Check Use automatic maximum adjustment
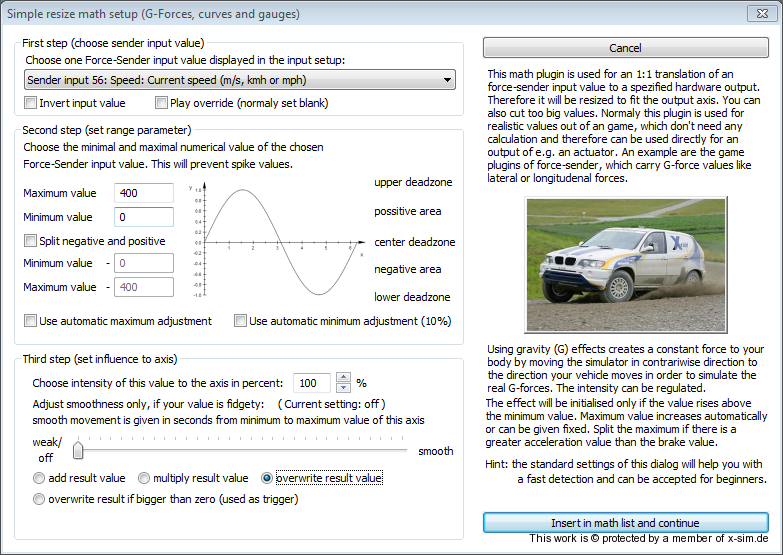 (x=31, y=321)
